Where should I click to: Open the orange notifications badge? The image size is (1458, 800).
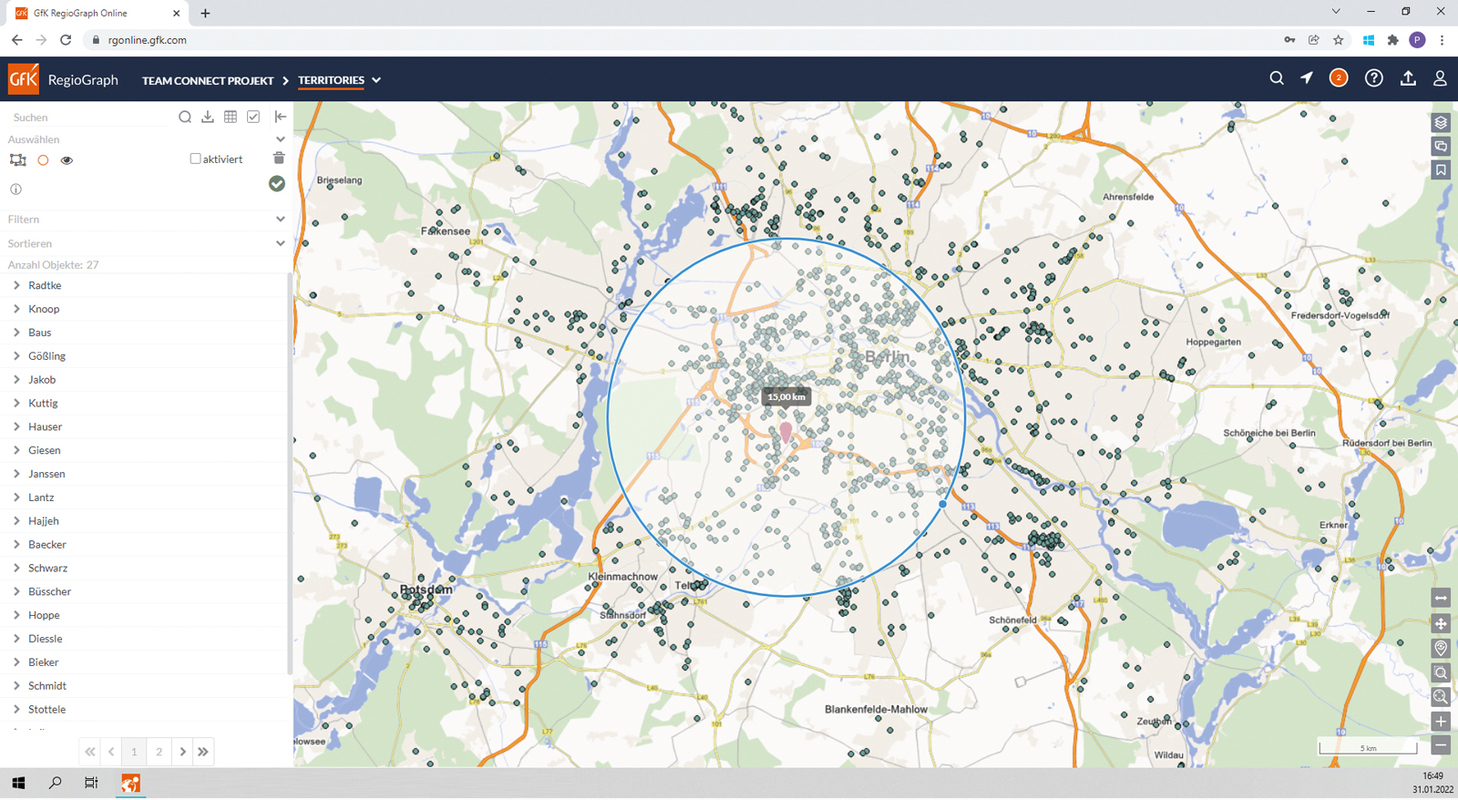click(1339, 78)
